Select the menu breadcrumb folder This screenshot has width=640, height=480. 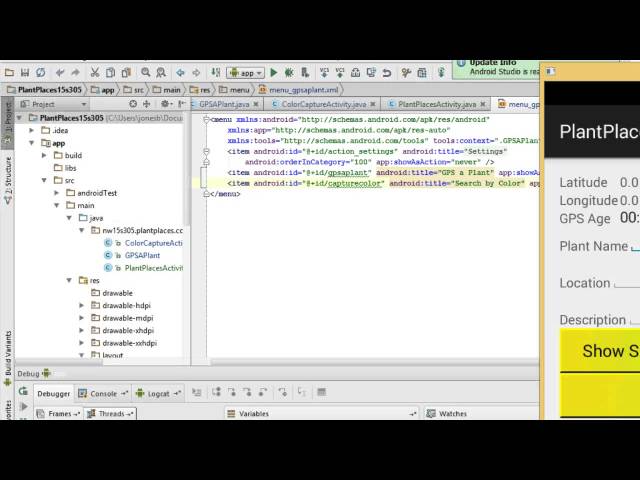tap(234, 90)
